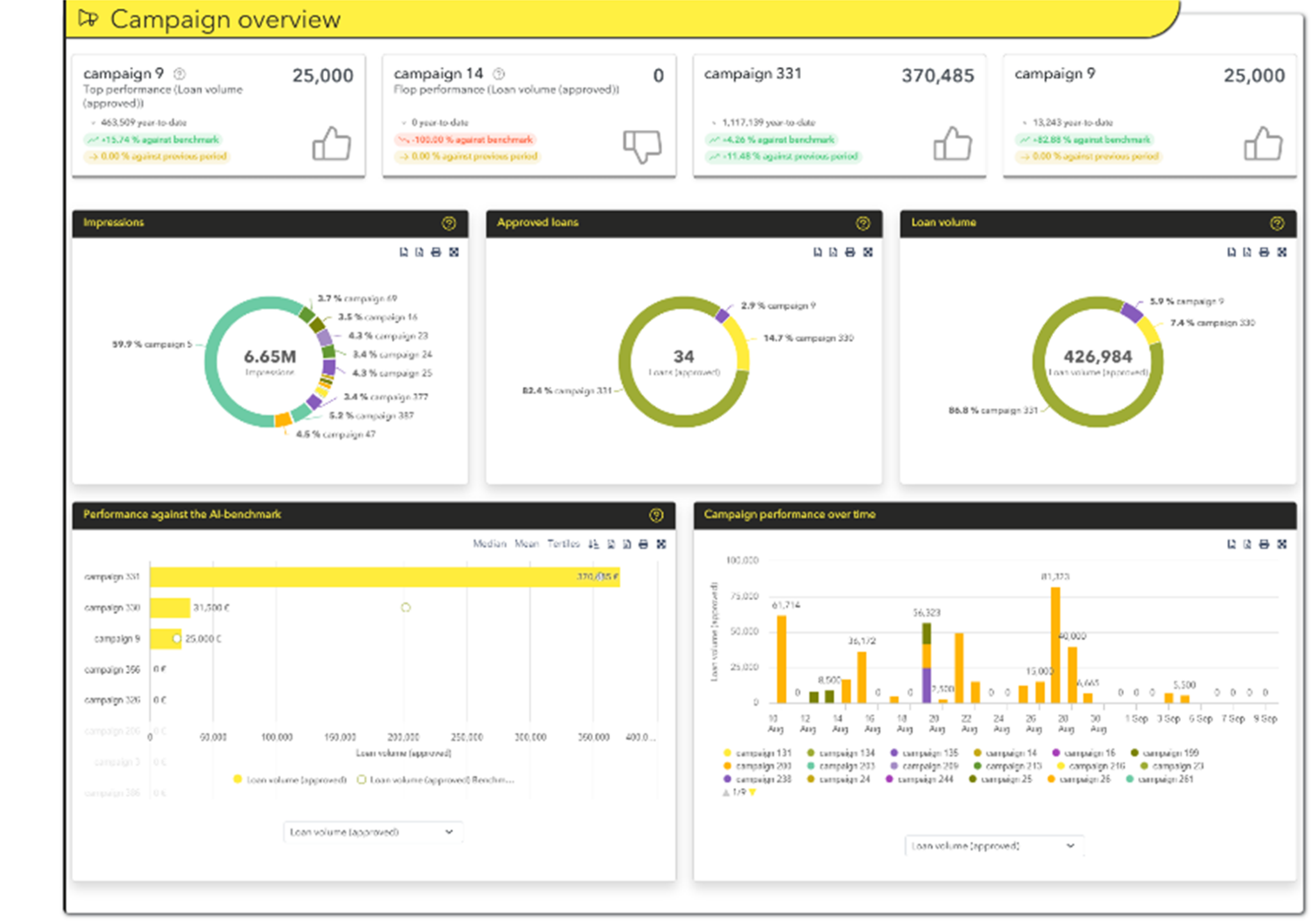Expand Approved loans chart to fullscreen
The image size is (1311, 924).
click(868, 252)
